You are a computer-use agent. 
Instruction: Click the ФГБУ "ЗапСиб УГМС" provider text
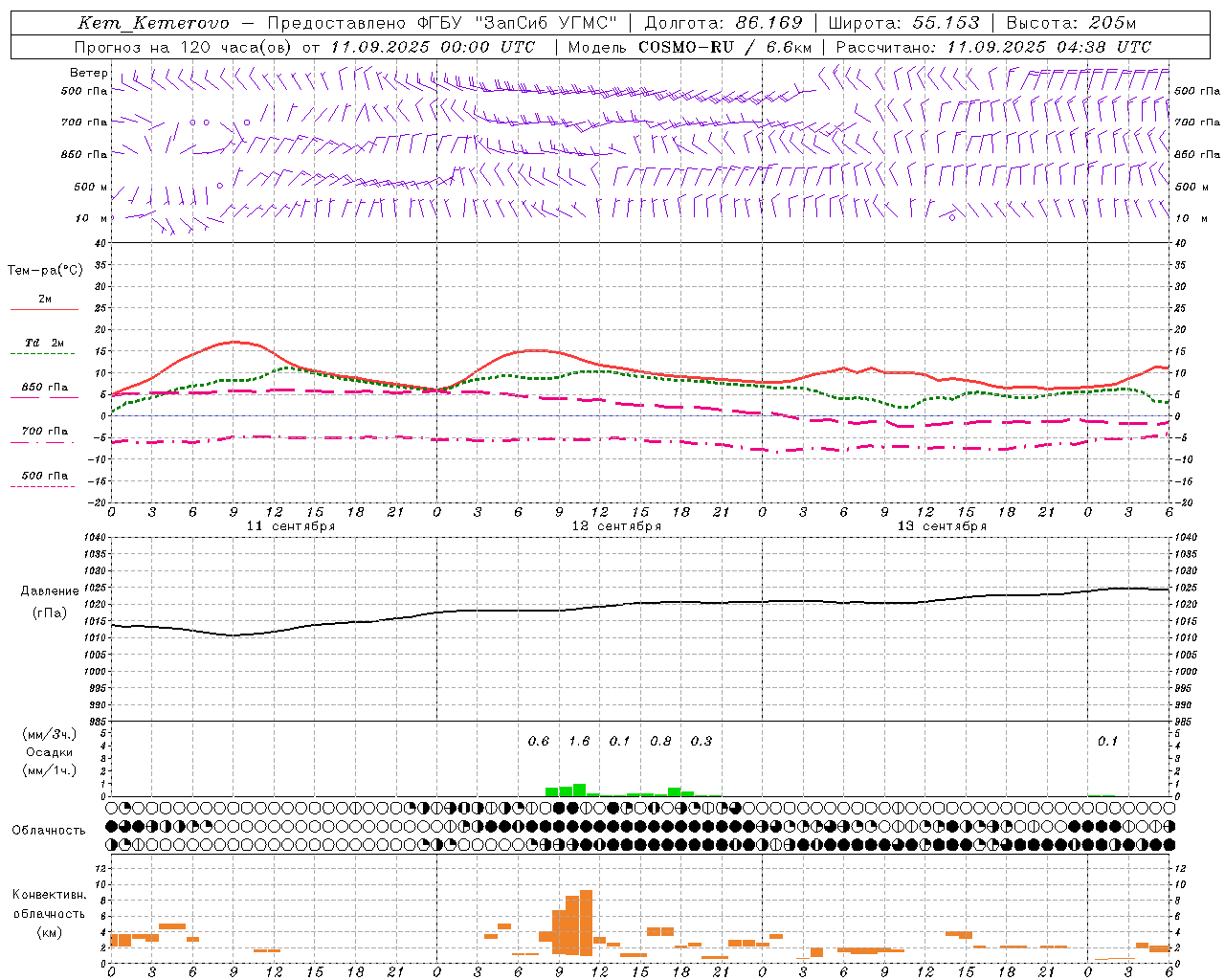click(517, 23)
